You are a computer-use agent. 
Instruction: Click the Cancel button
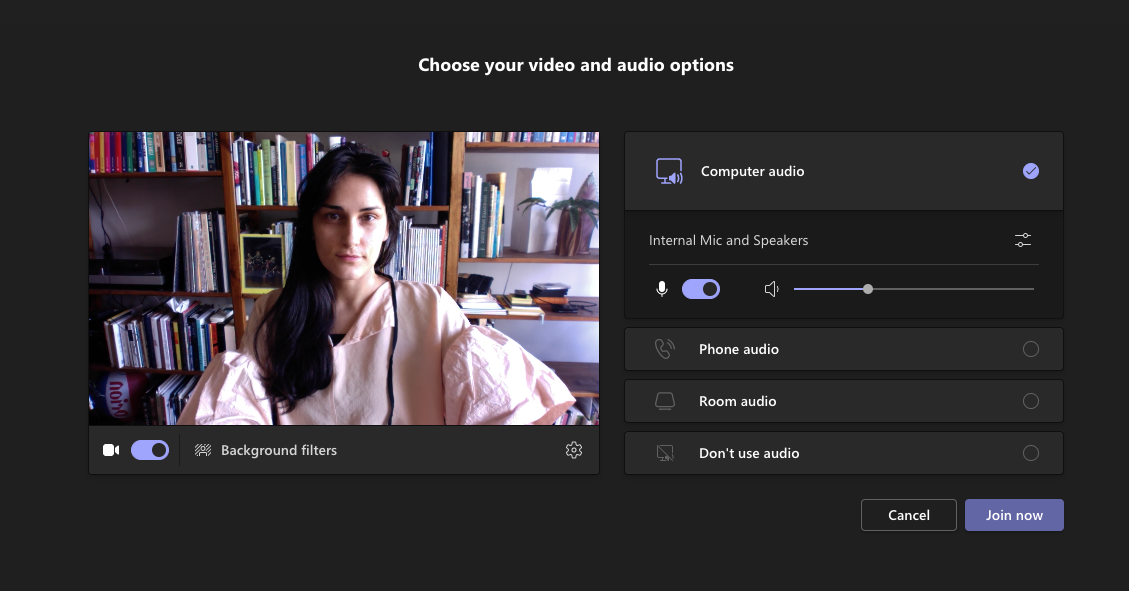coord(909,515)
